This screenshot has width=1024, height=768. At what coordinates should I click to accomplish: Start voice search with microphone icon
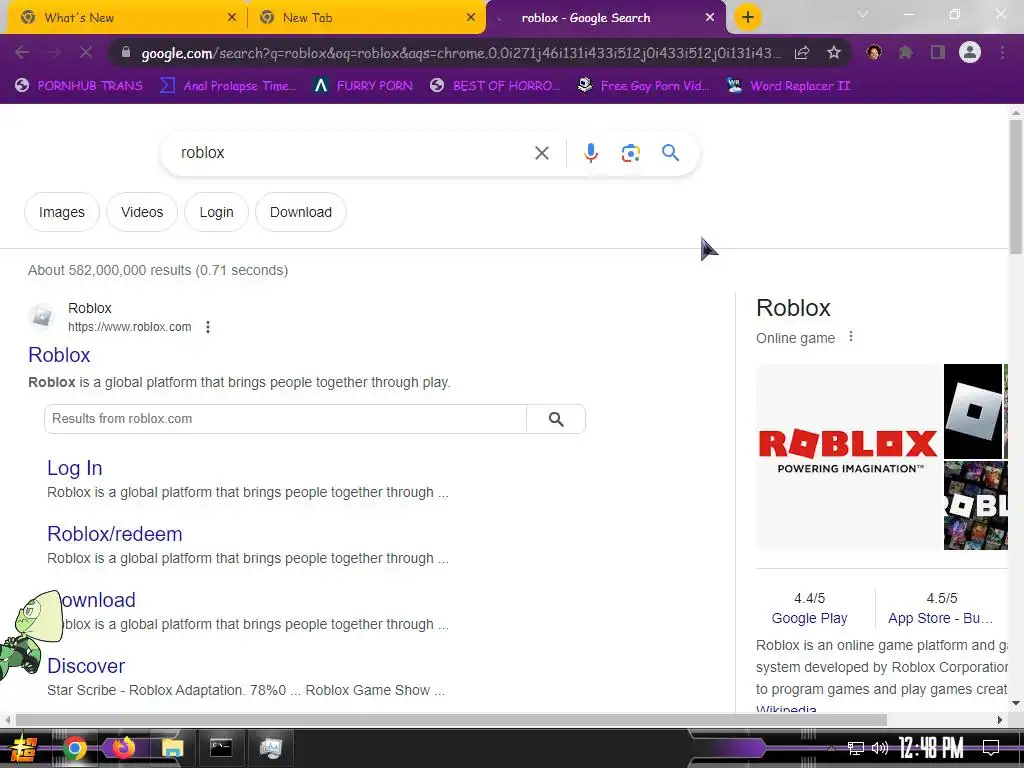[x=590, y=153]
